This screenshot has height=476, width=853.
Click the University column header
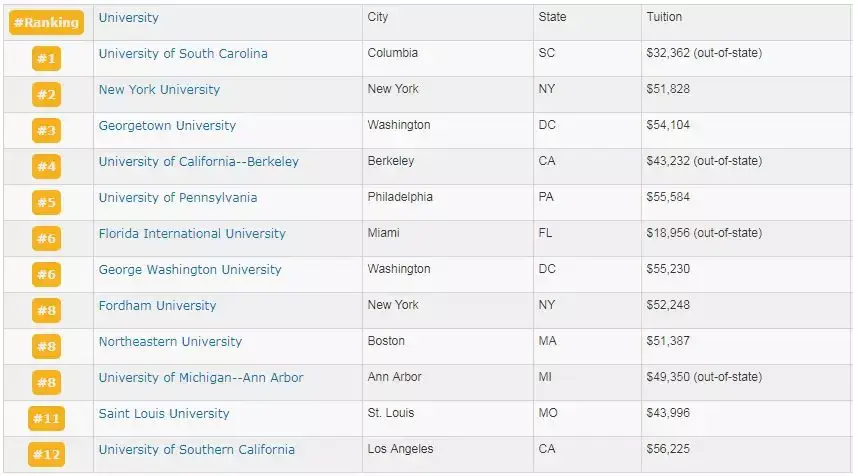click(x=128, y=18)
